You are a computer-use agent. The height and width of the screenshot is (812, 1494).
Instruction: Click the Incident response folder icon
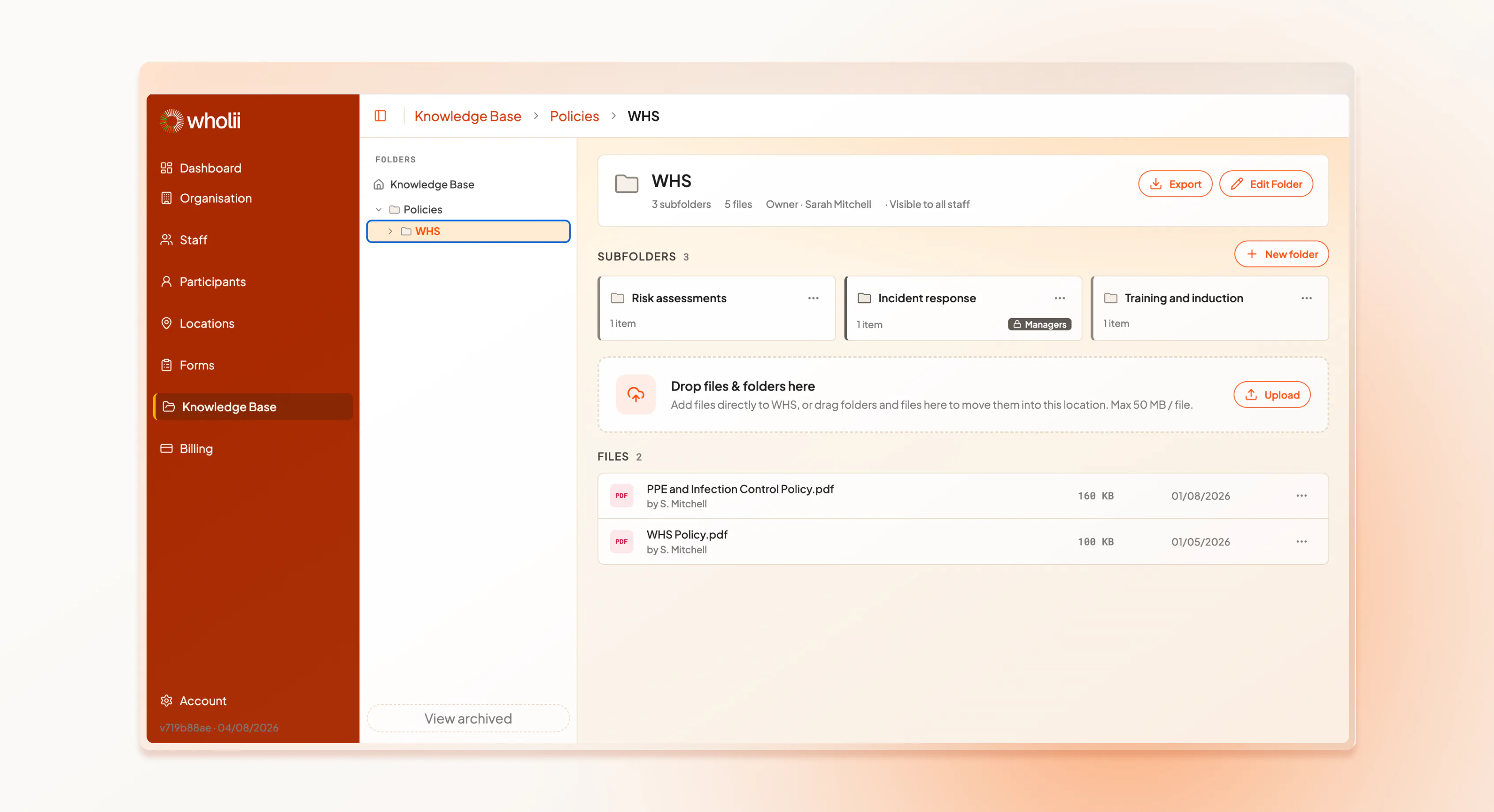[864, 298]
